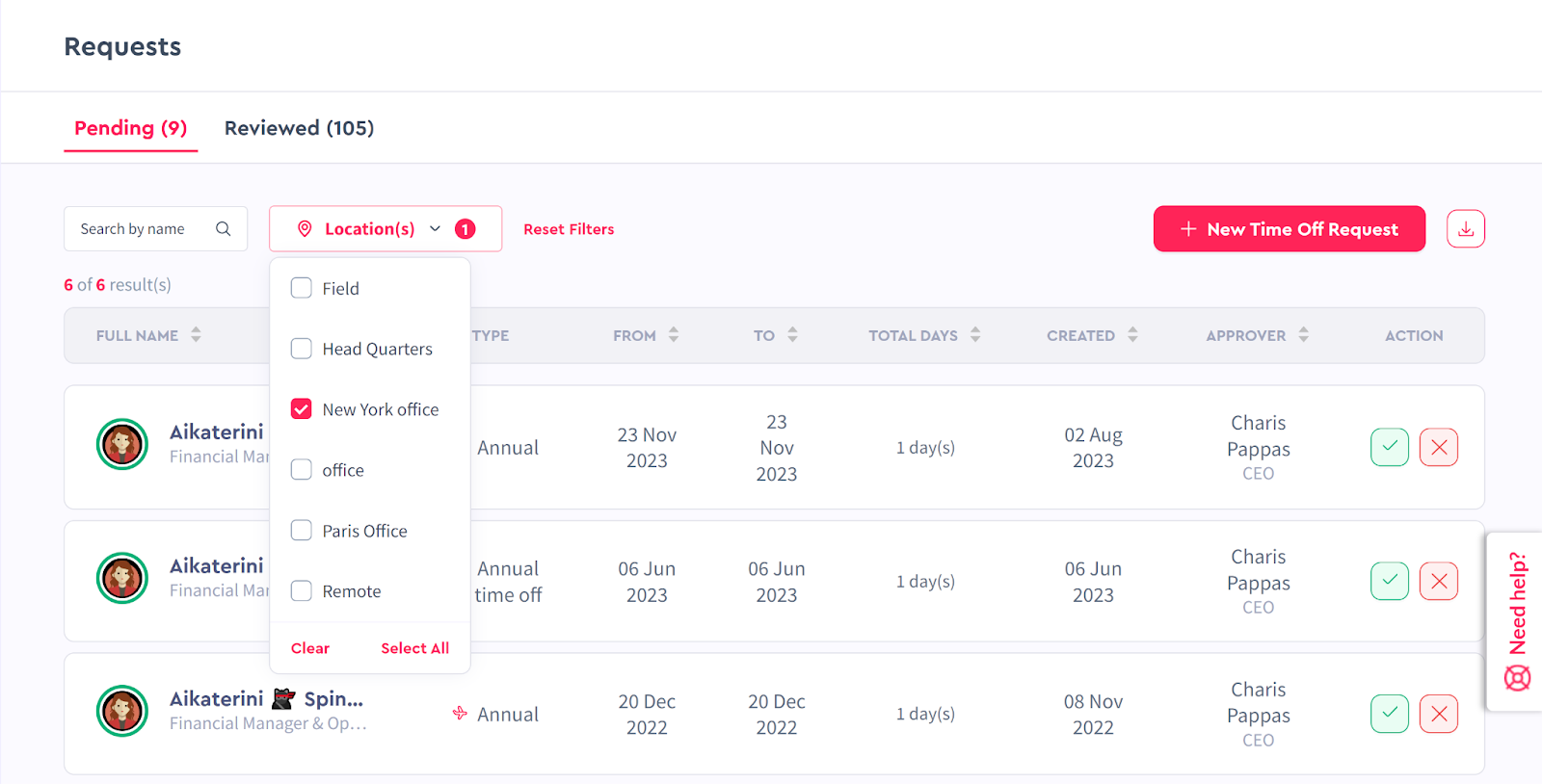Click avatar in 20 Dec 2022 row

click(x=122, y=711)
